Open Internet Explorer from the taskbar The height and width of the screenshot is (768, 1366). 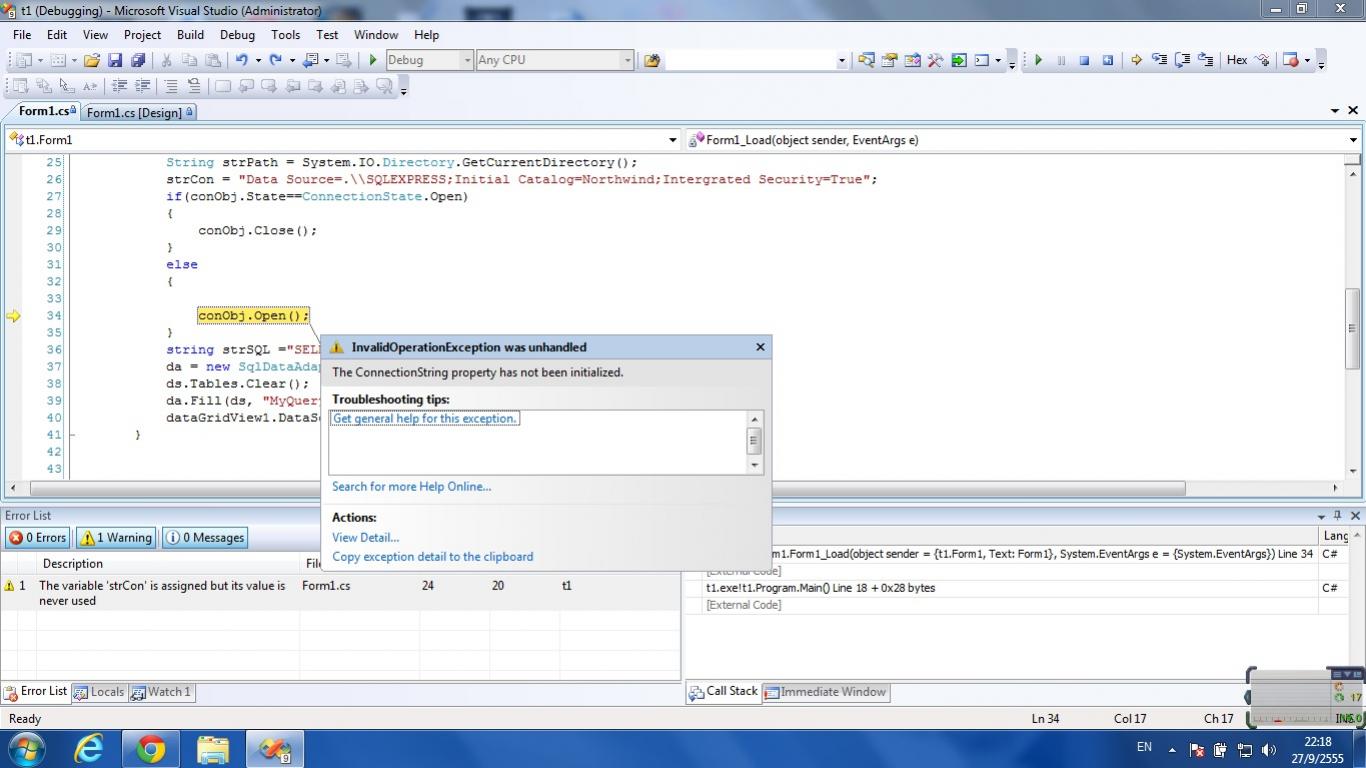(x=89, y=748)
